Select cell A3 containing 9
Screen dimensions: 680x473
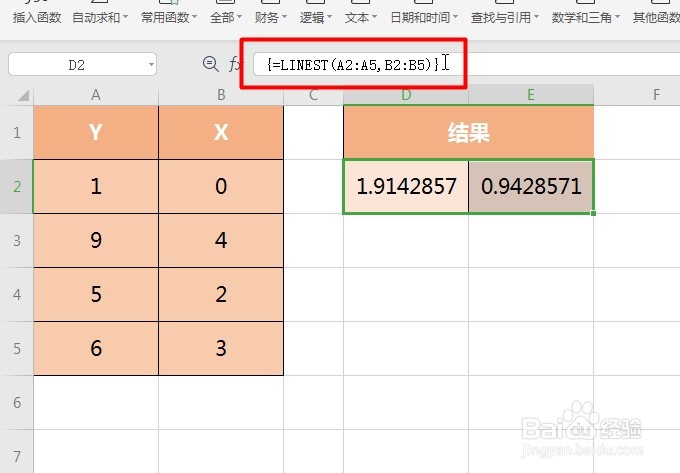click(96, 240)
